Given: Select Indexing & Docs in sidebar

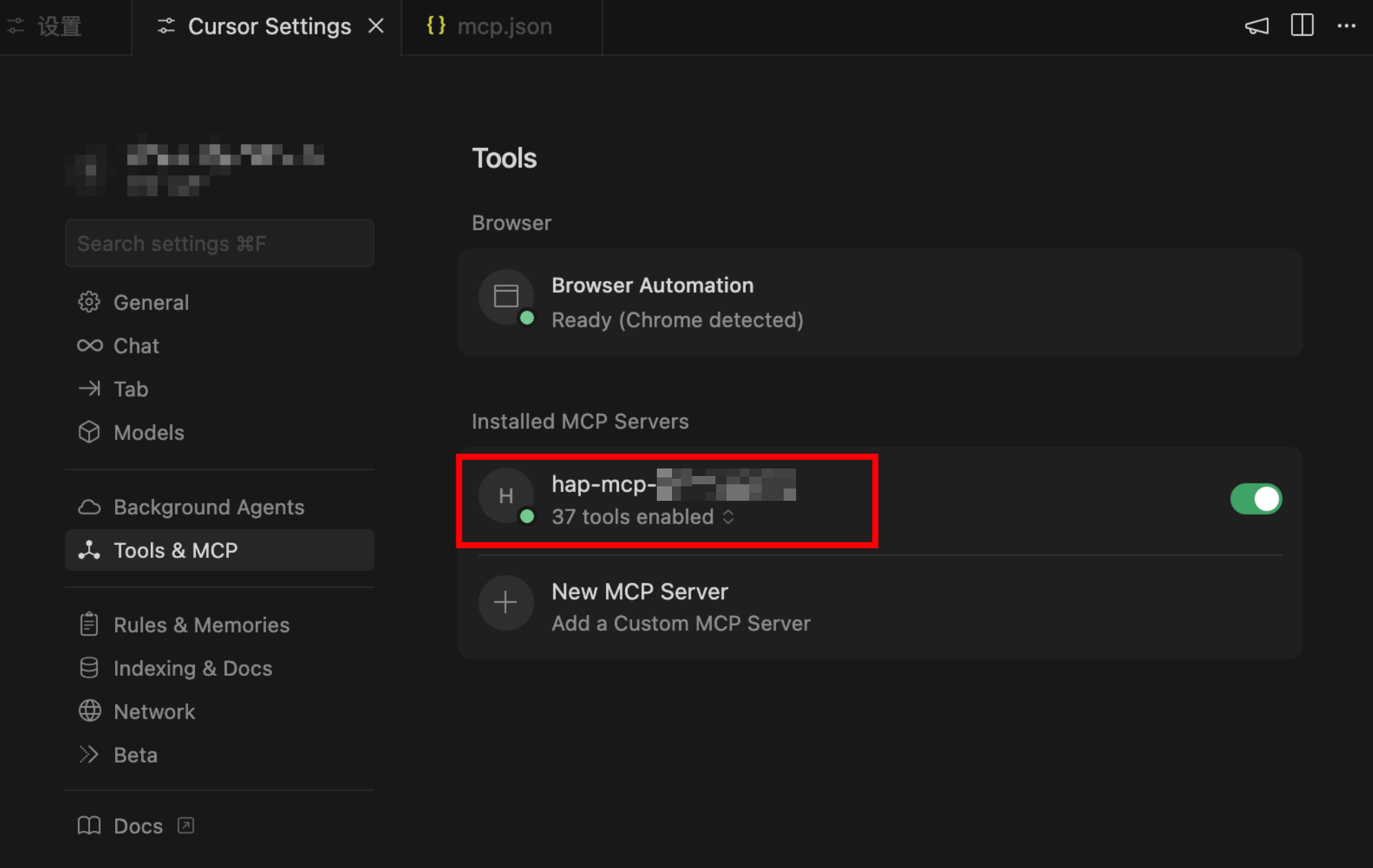Looking at the screenshot, I should [192, 668].
